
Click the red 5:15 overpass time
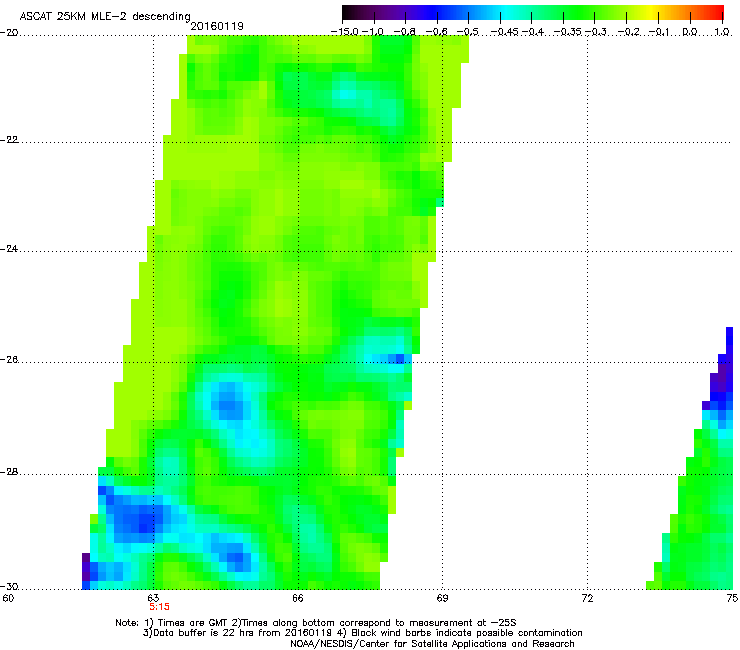click(160, 607)
